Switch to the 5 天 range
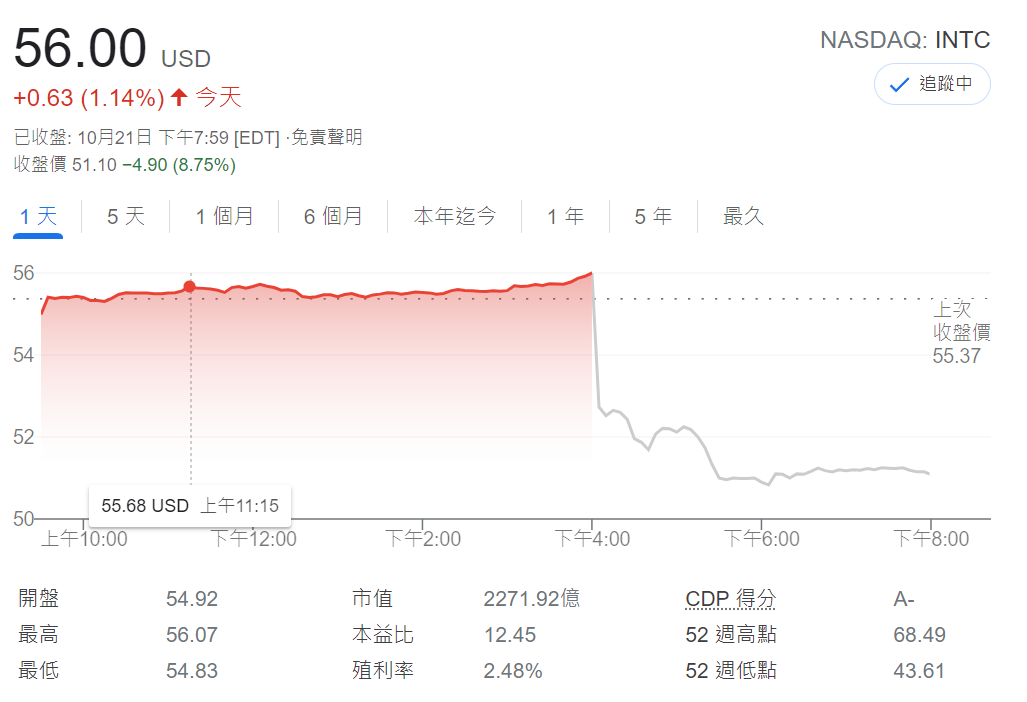1027x702 pixels. point(126,216)
